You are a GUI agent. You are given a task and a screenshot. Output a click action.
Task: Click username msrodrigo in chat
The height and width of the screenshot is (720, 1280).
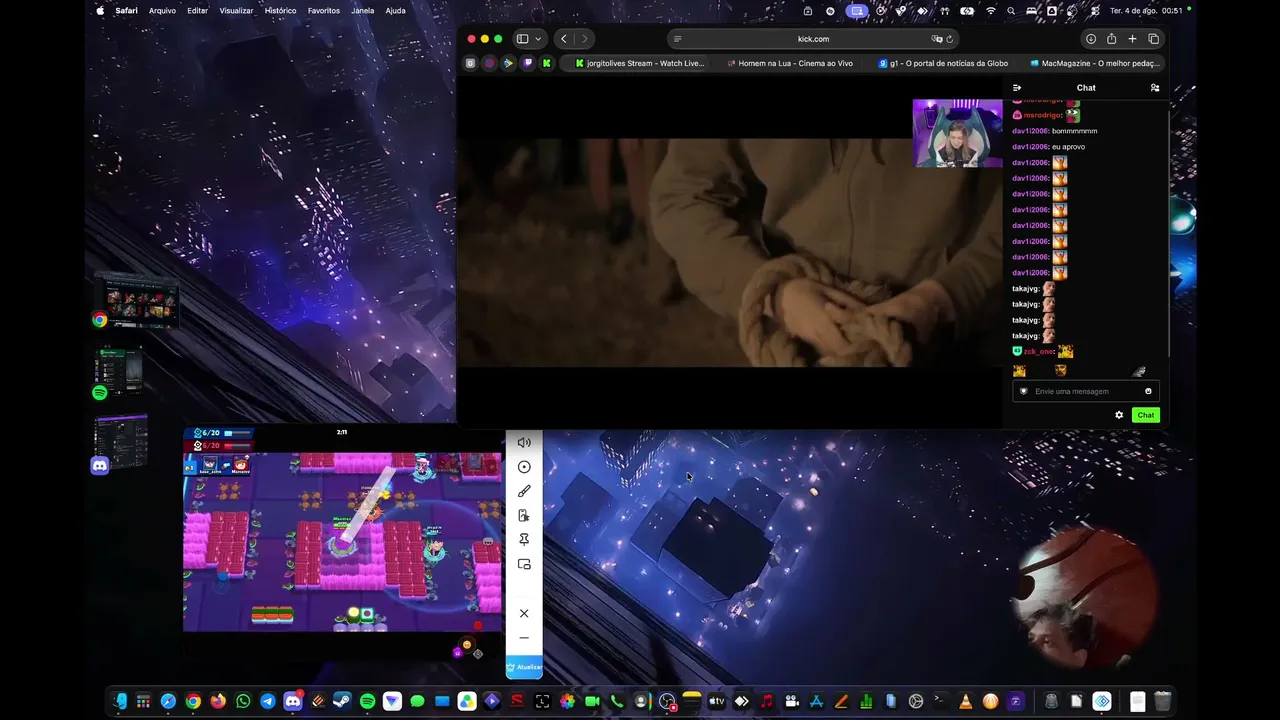1041,115
